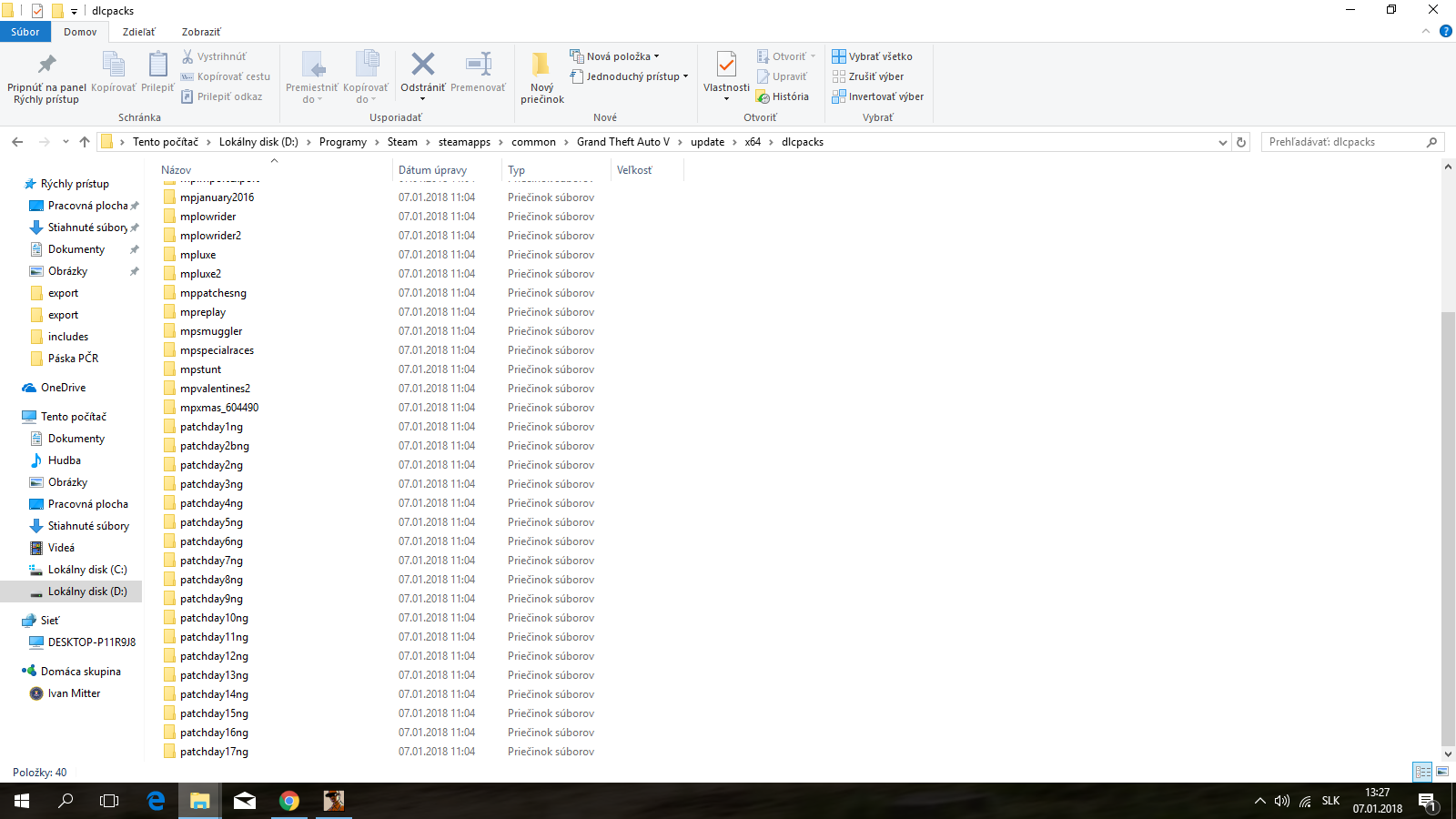
Task: Open the Súbor menu tab
Action: coord(25,32)
